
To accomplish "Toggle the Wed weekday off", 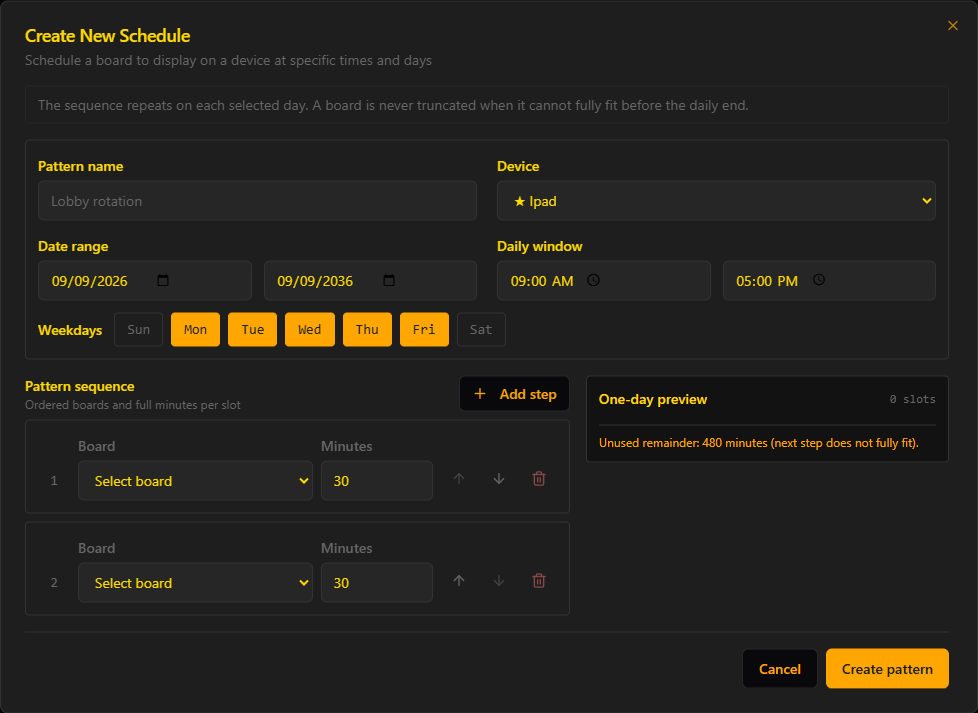I will pyautogui.click(x=310, y=329).
